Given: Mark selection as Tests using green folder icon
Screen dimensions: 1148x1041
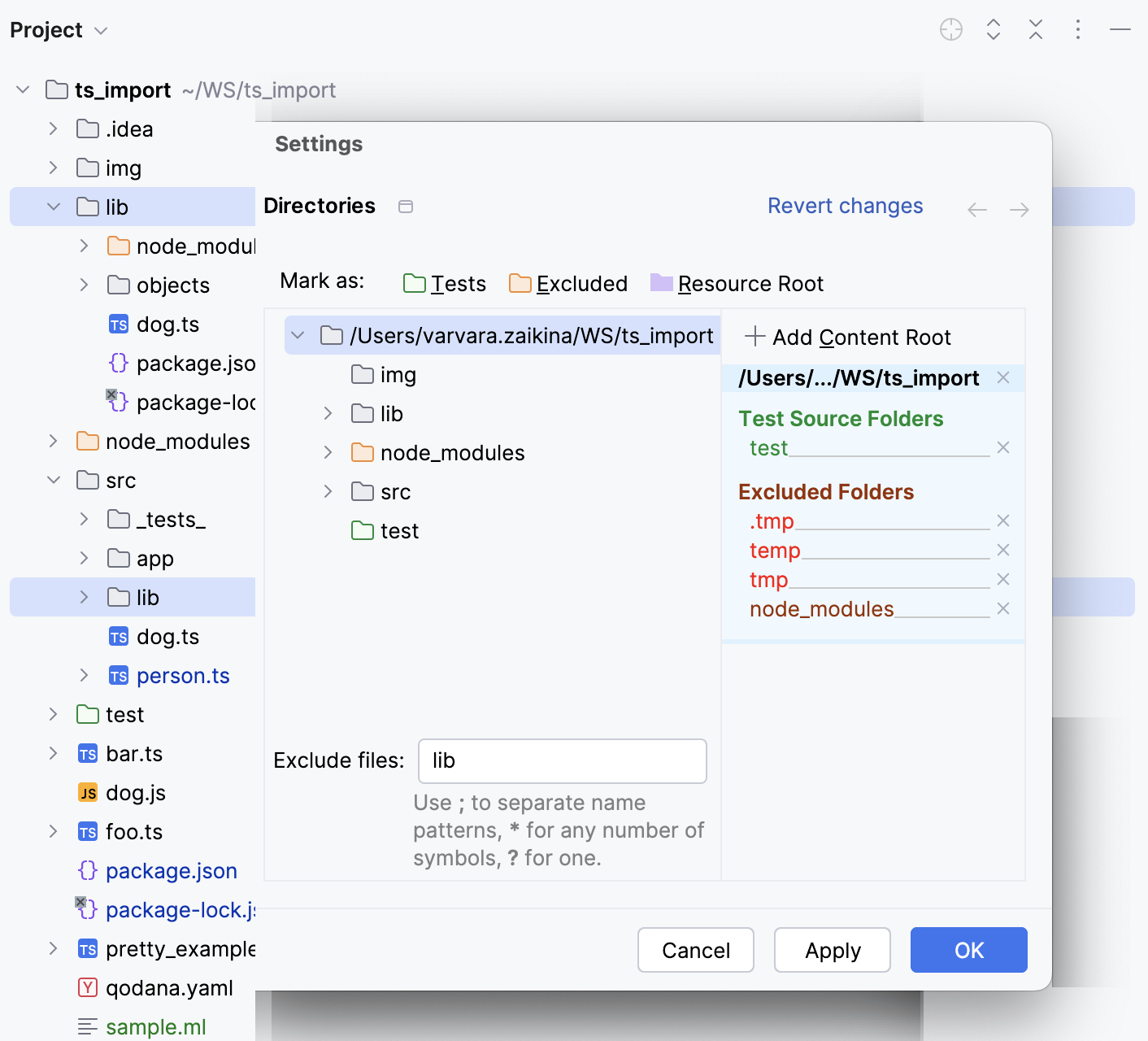Looking at the screenshot, I should 415,283.
